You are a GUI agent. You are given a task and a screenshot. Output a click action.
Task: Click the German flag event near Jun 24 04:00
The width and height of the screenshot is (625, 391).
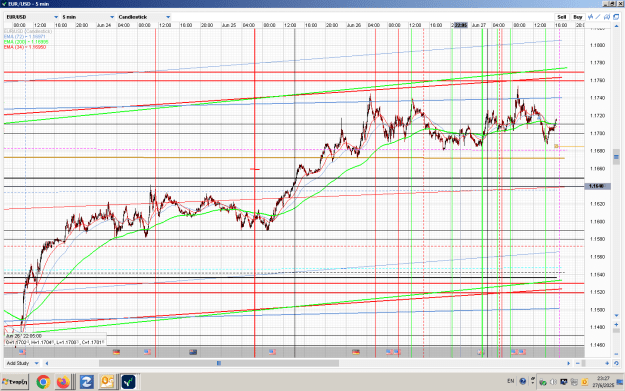[116, 352]
